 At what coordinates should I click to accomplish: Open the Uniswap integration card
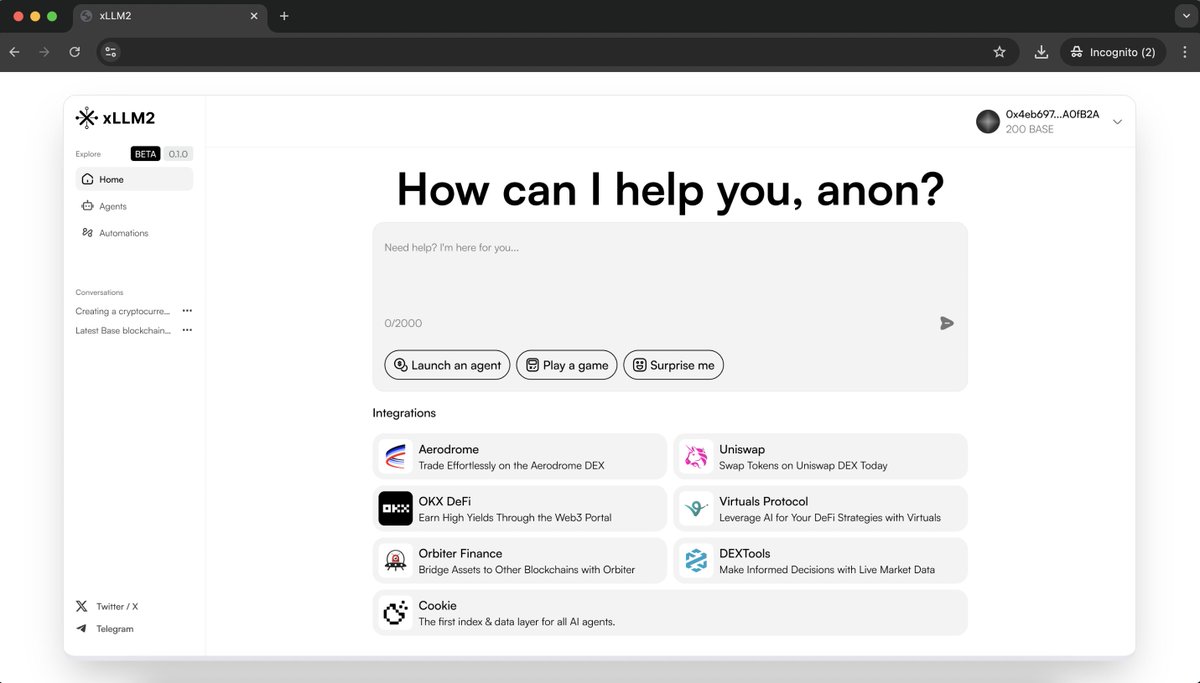point(820,457)
